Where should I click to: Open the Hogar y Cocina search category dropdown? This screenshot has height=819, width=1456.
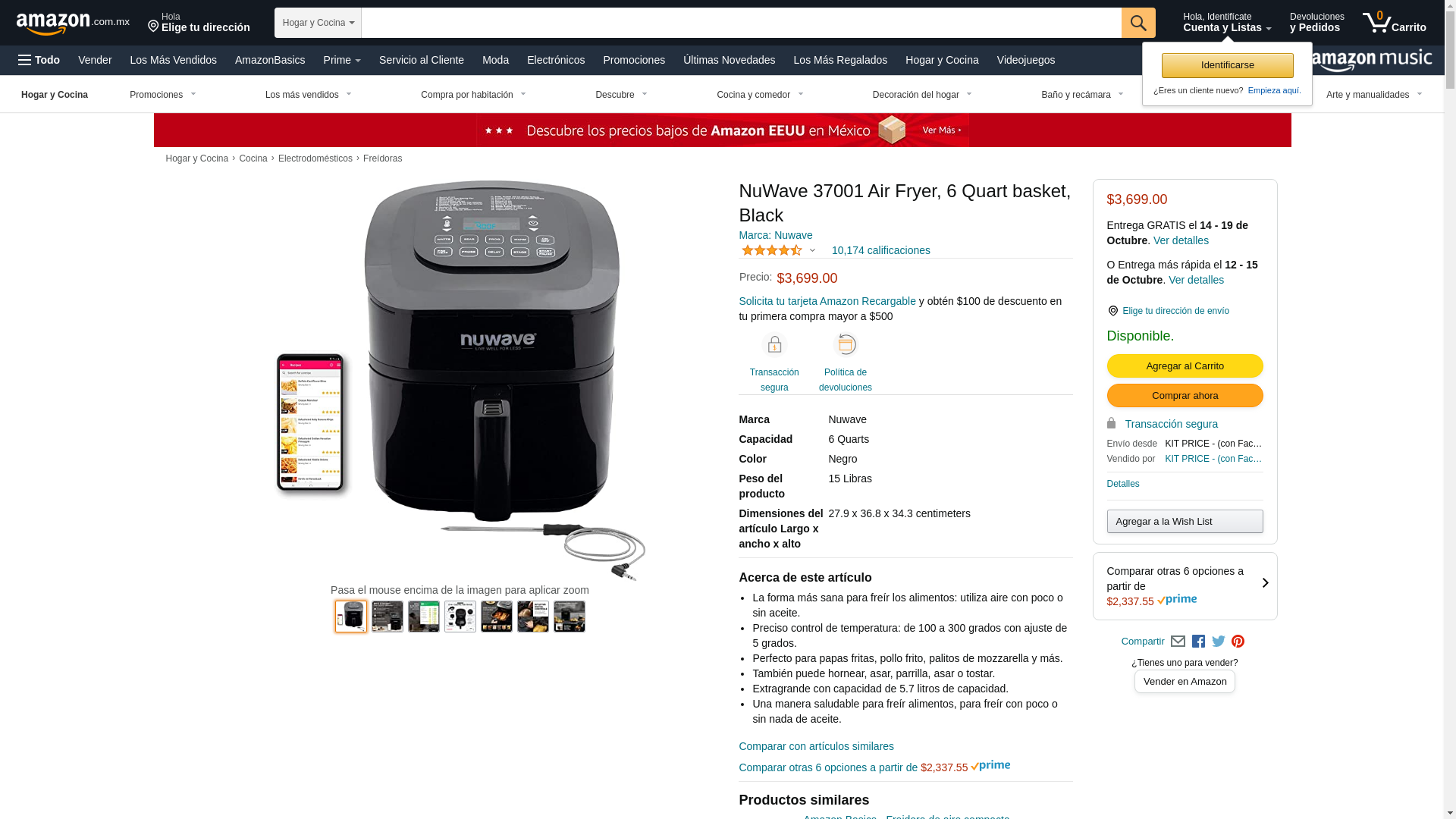[x=318, y=23]
